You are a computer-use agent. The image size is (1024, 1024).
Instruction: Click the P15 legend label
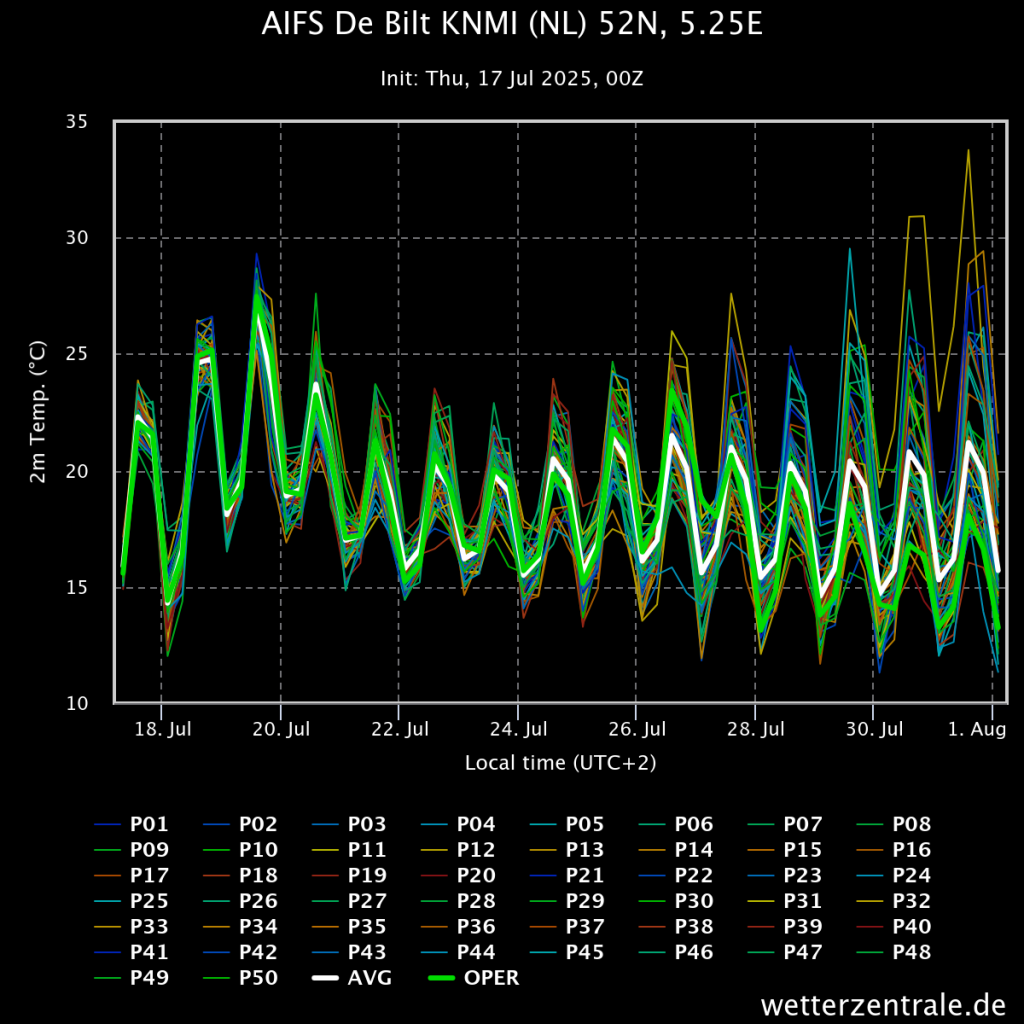tap(803, 850)
